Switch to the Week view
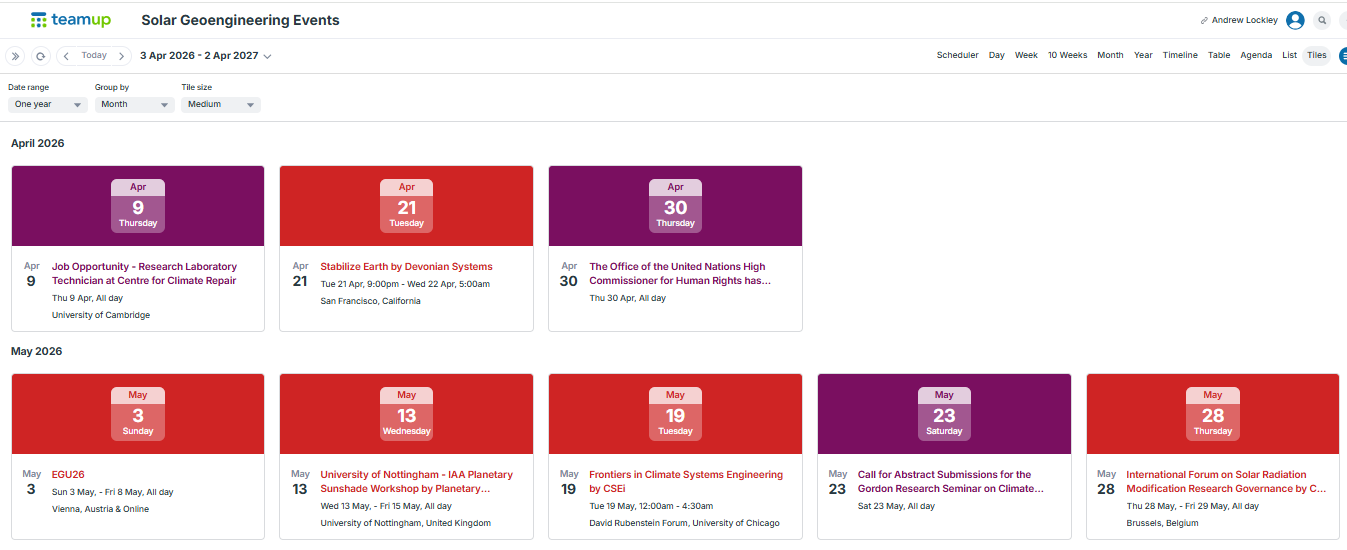1347x550 pixels. coord(1026,55)
